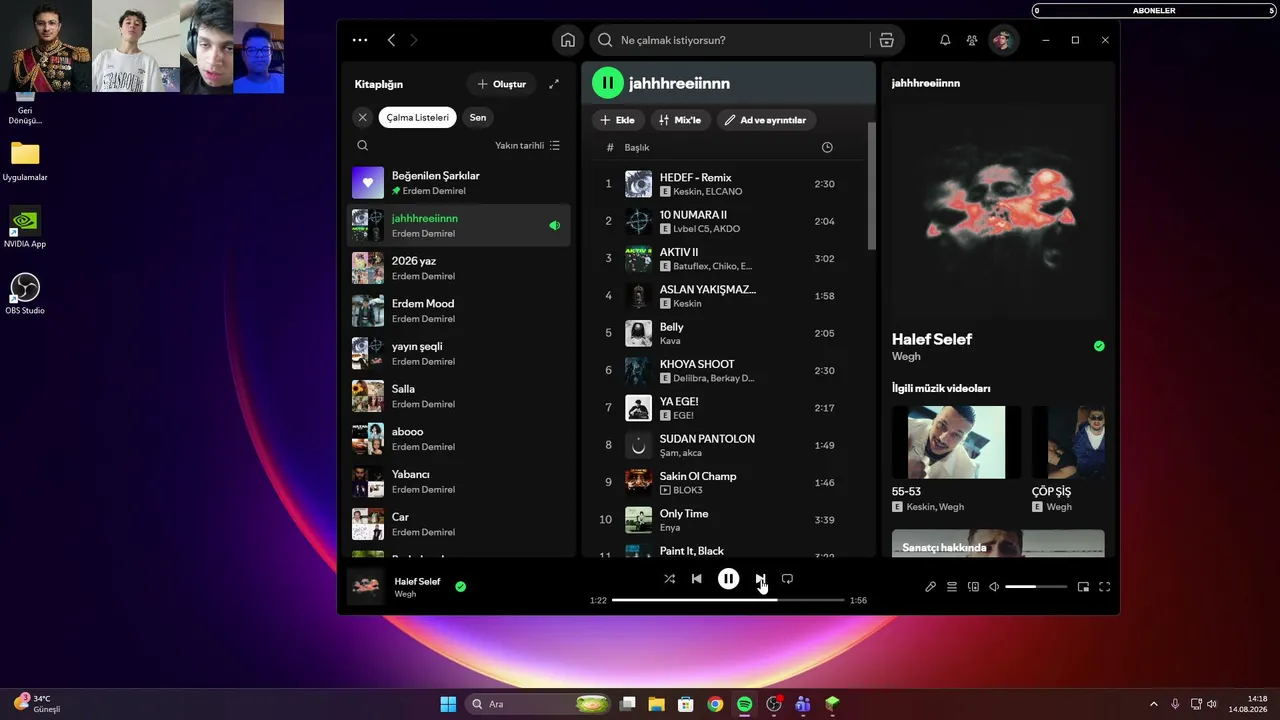The width and height of the screenshot is (1280, 720).
Task: Click the search field 'Ne çalmak istiyorsun?'
Action: point(733,40)
